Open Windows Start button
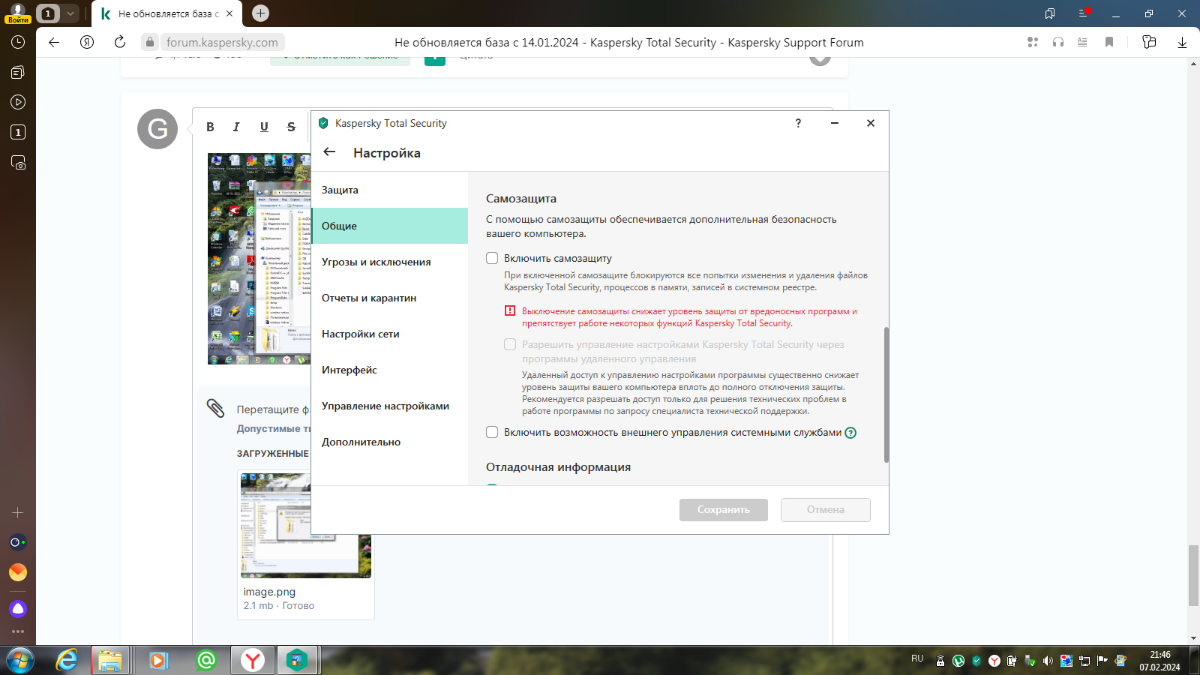 [x=19, y=660]
